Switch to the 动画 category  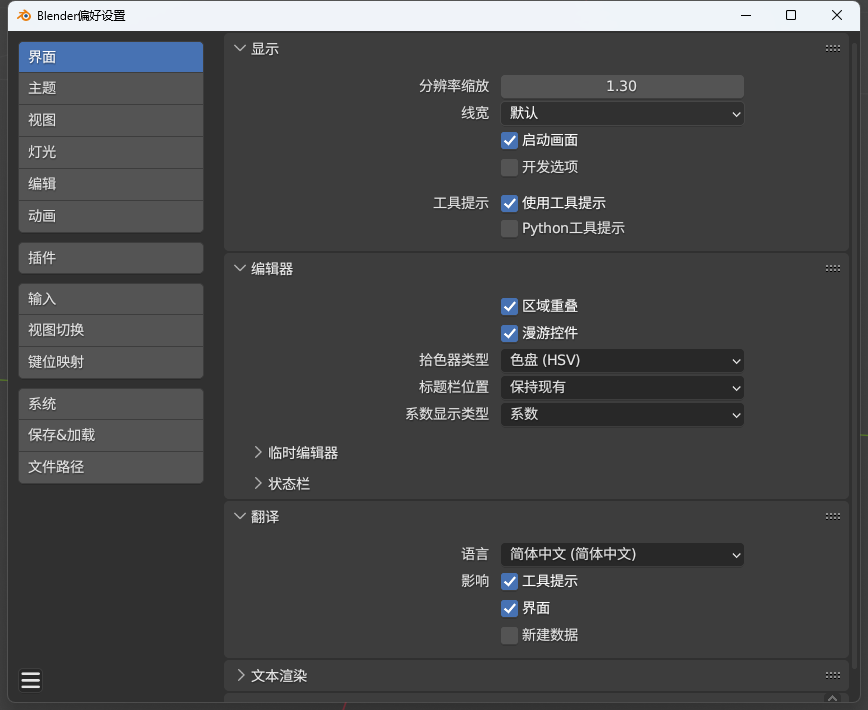pos(111,216)
